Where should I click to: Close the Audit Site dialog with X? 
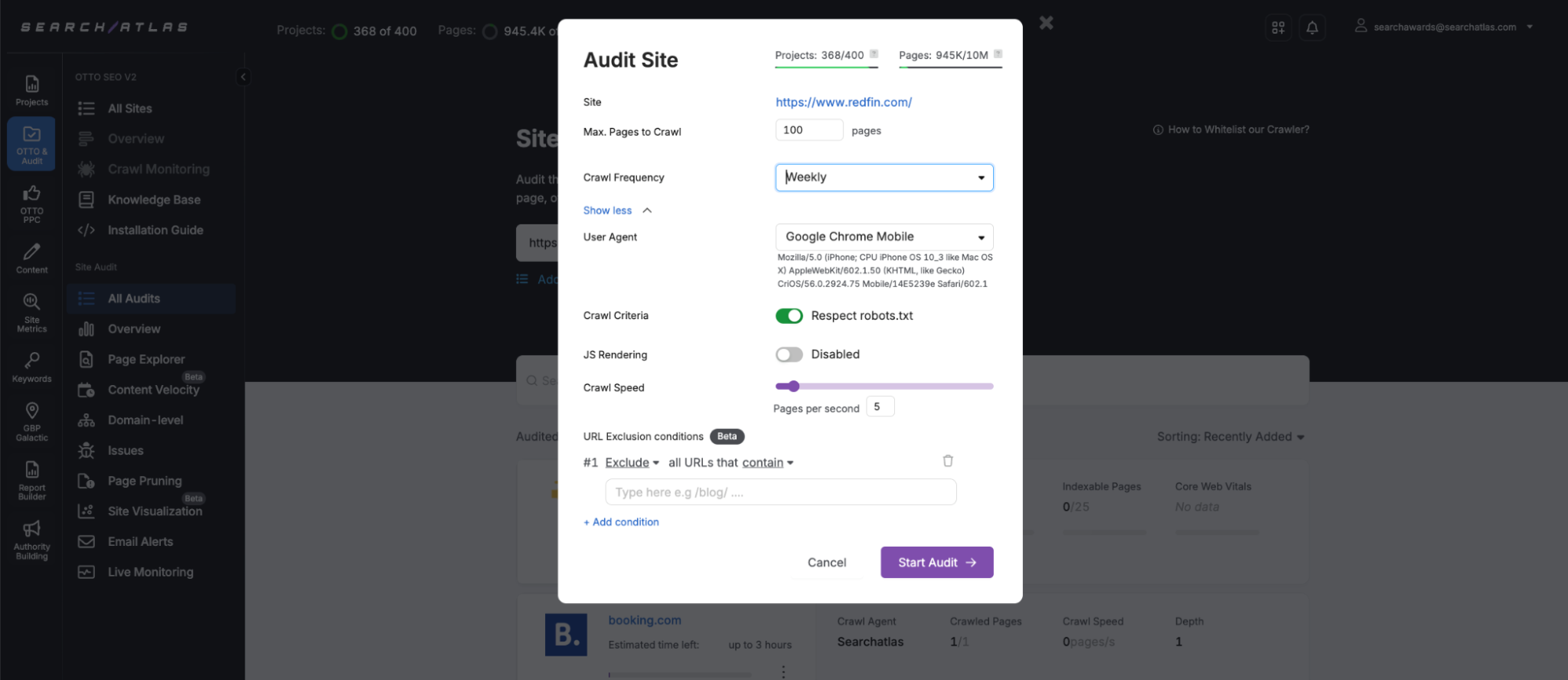[x=1046, y=23]
